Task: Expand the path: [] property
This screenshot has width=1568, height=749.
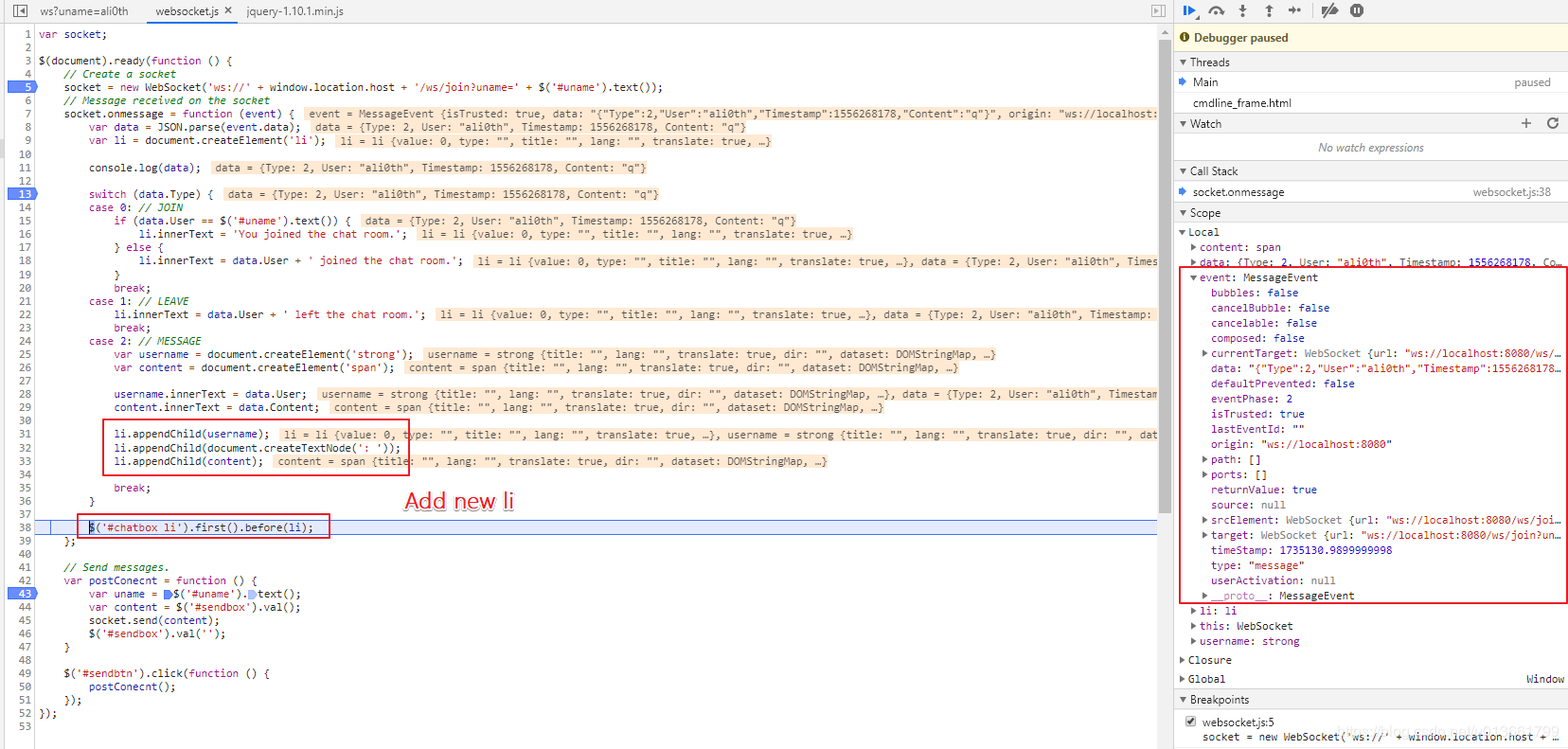Action: [x=1205, y=459]
